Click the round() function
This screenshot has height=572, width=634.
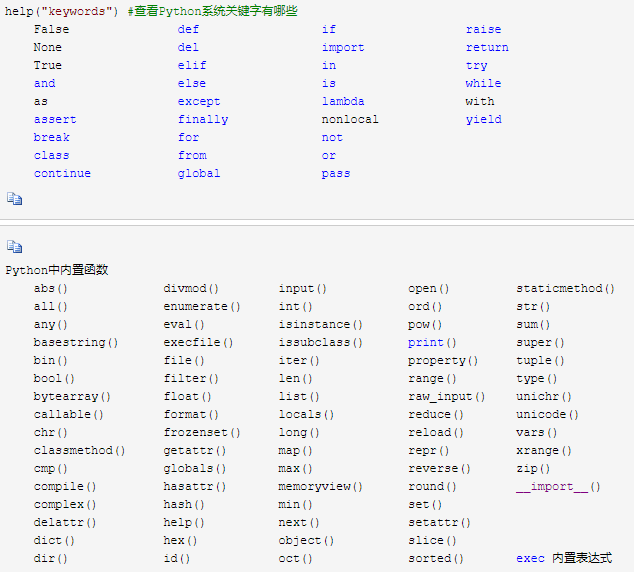(432, 486)
